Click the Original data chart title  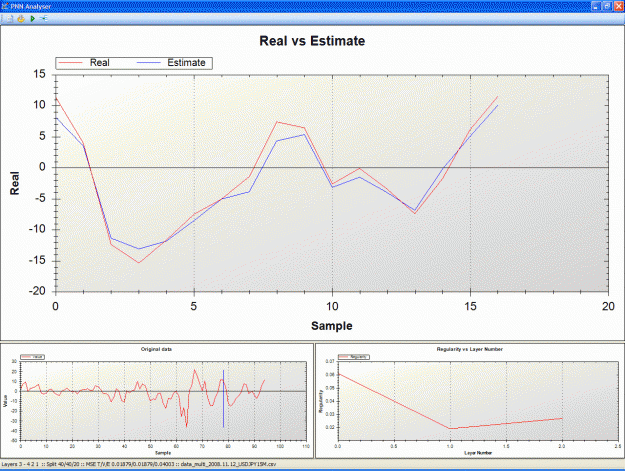coord(156,349)
